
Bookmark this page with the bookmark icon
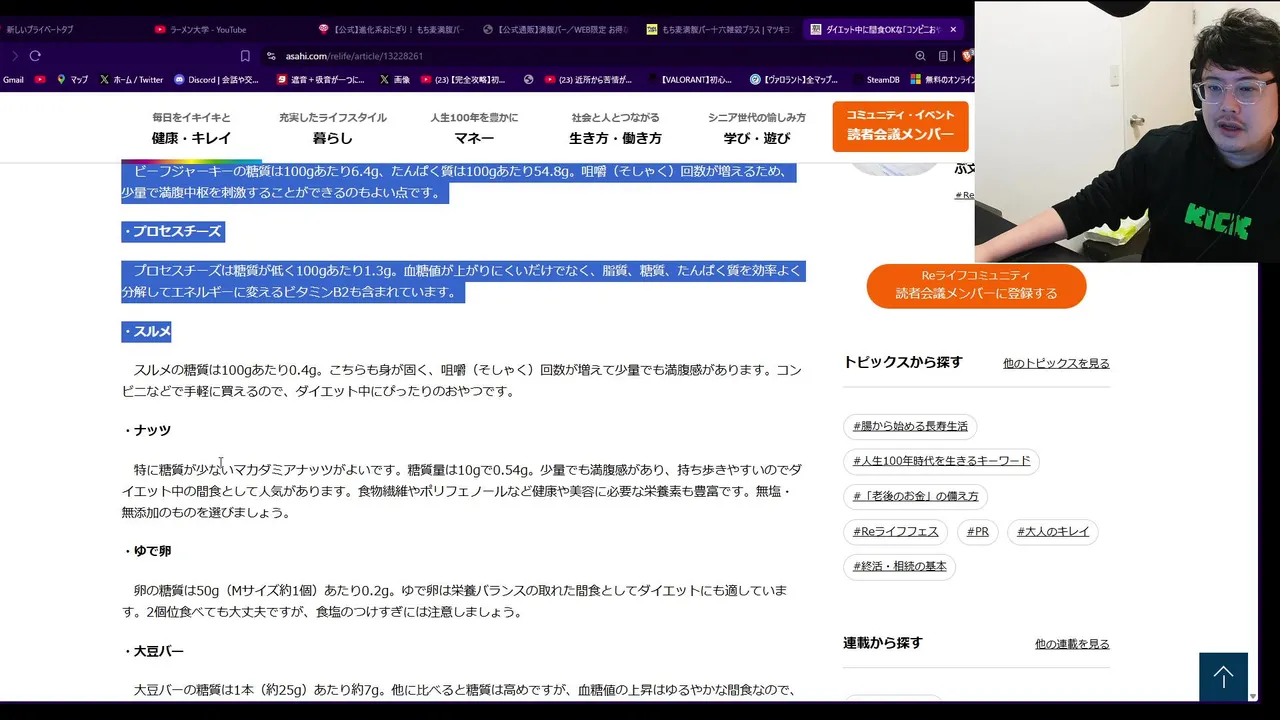(x=245, y=56)
